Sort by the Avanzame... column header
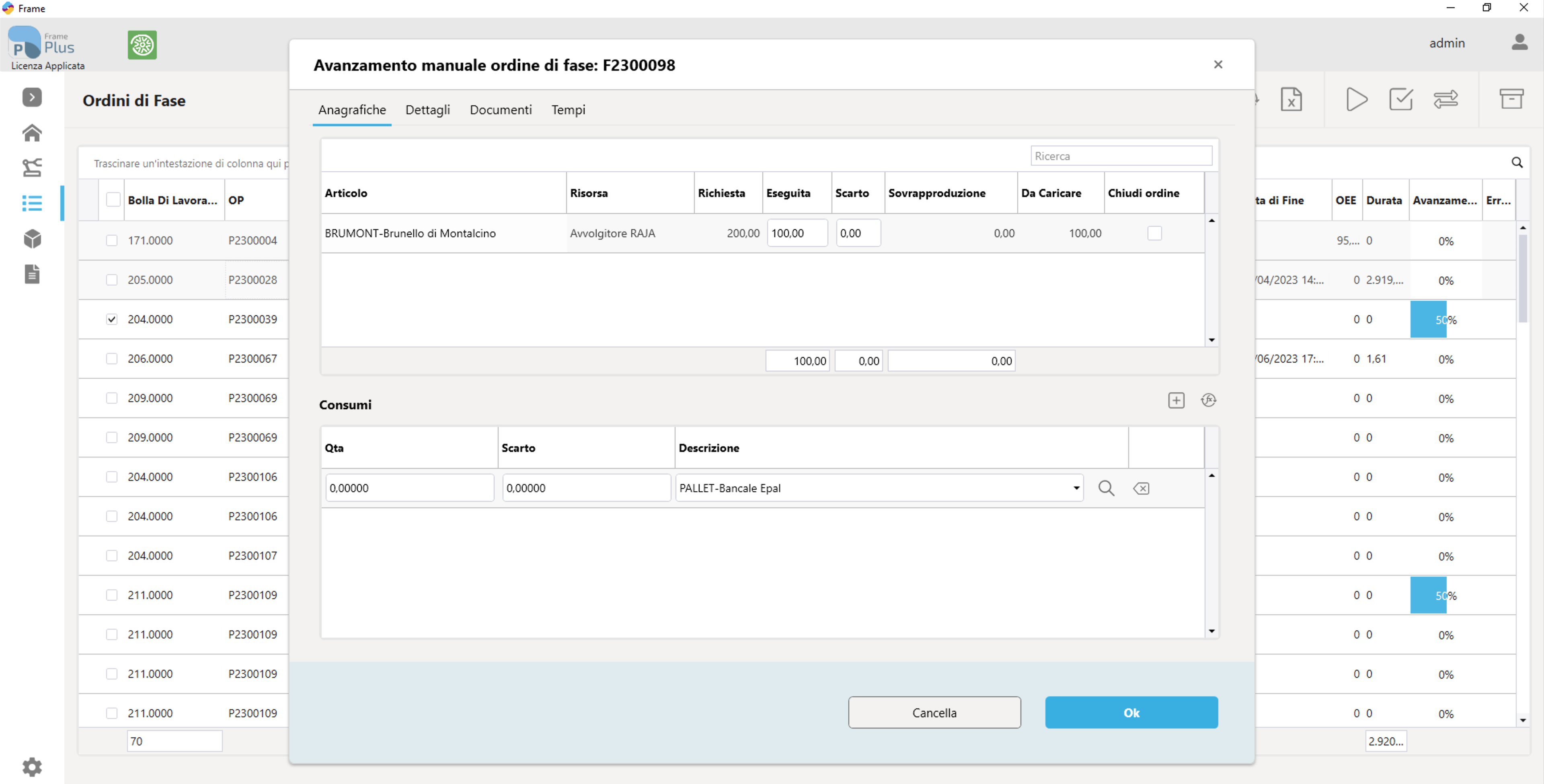Screen dimensions: 1544x784 click(1445, 200)
